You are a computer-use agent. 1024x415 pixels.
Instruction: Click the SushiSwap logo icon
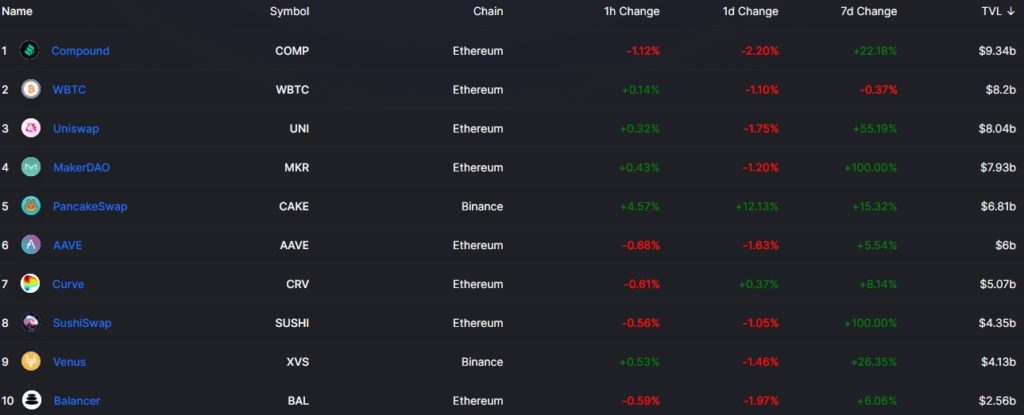pyautogui.click(x=30, y=323)
